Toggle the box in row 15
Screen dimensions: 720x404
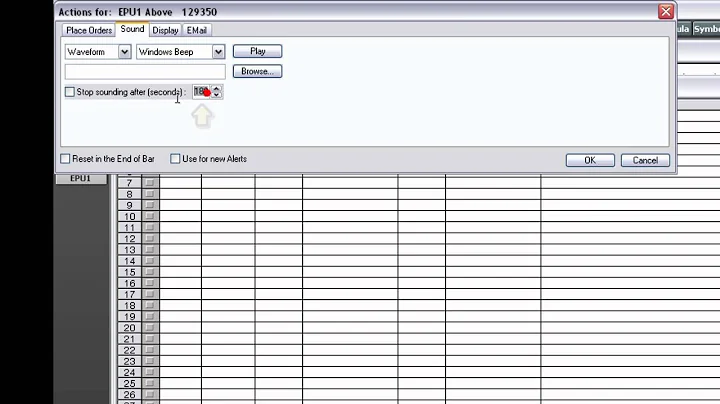point(150,272)
